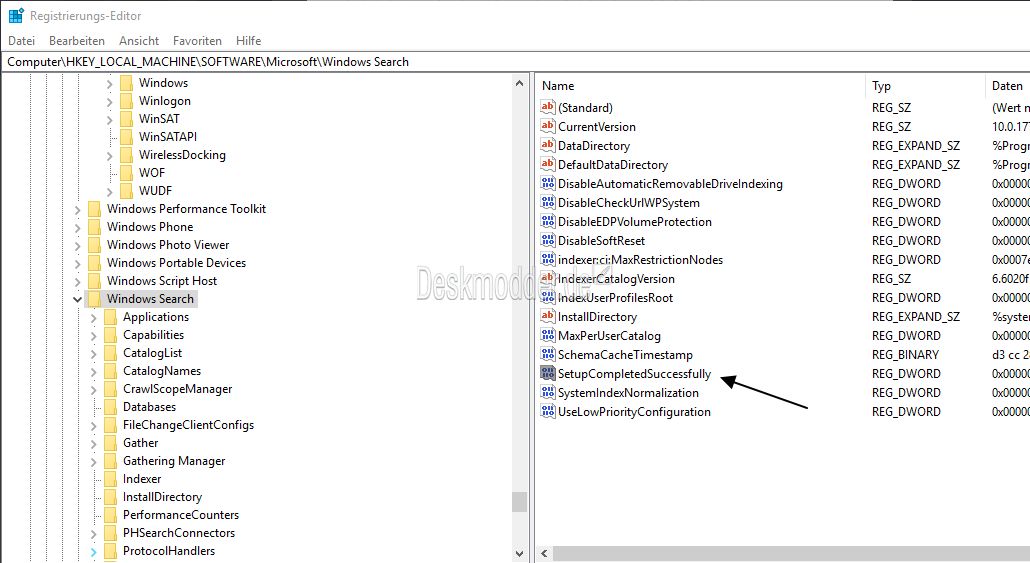The width and height of the screenshot is (1030, 563).
Task: Click the DisableSoftReset DWORD value icon
Action: coord(547,241)
